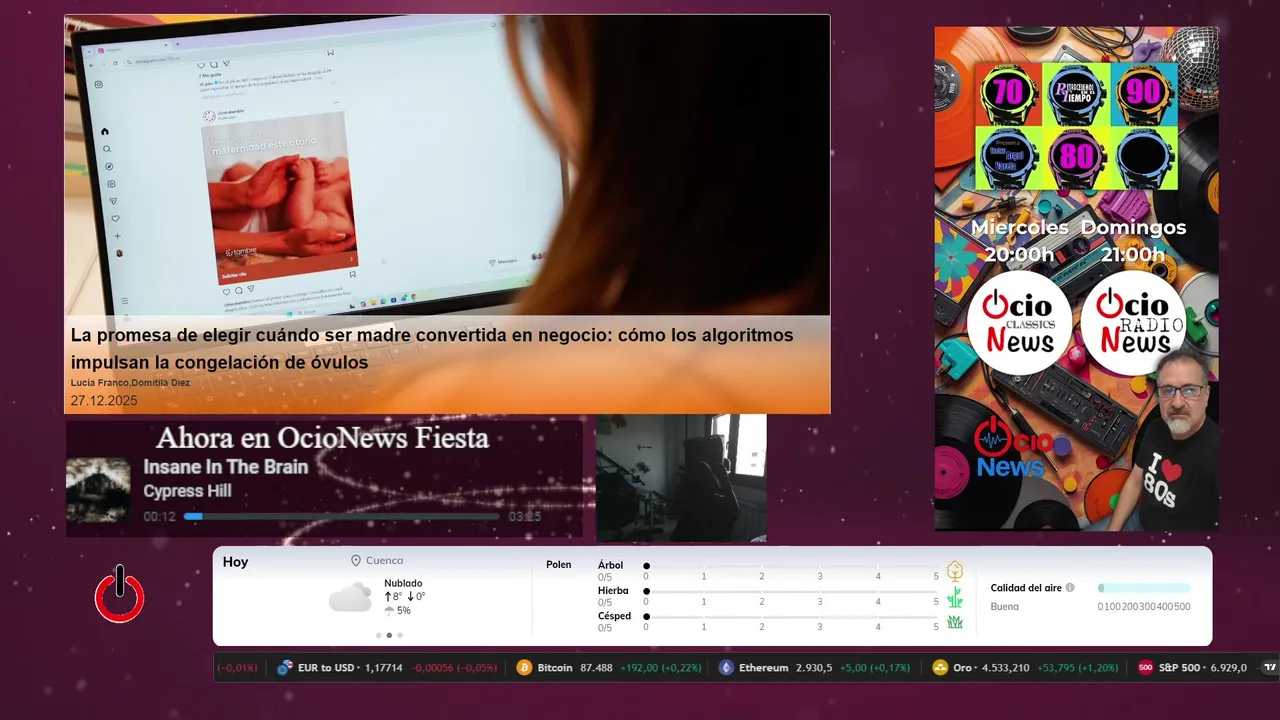
Task: Click the Buena air quality value
Action: (x=1005, y=606)
